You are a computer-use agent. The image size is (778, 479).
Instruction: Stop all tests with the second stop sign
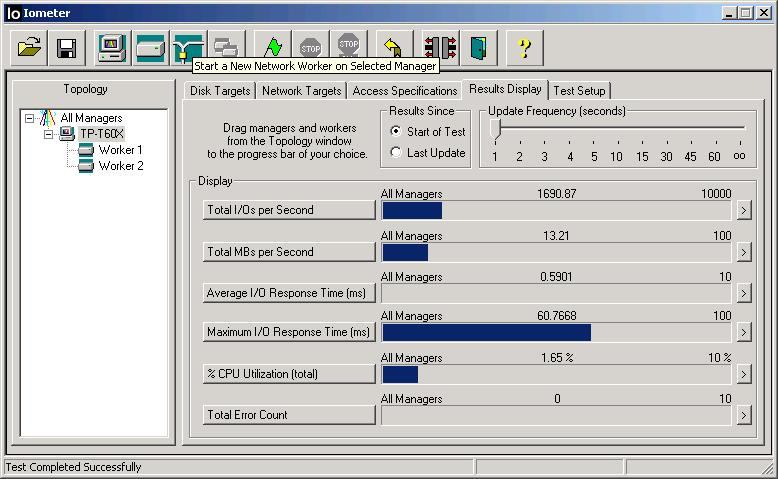tap(348, 48)
